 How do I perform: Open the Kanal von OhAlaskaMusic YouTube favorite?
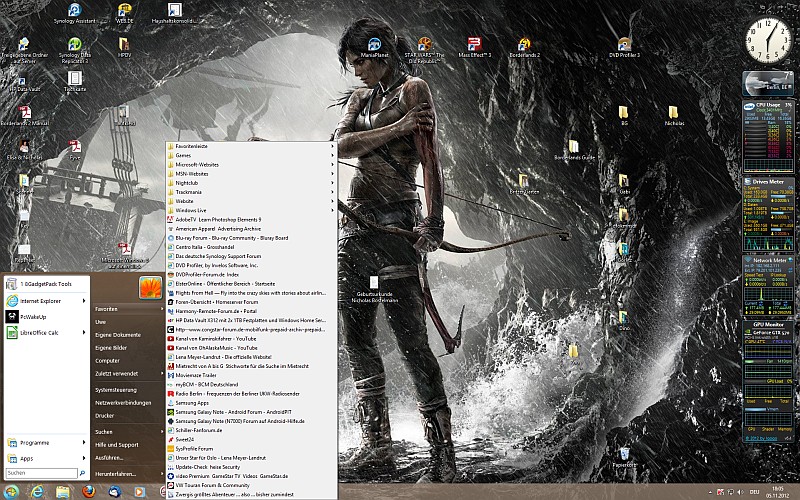pyautogui.click(x=251, y=348)
